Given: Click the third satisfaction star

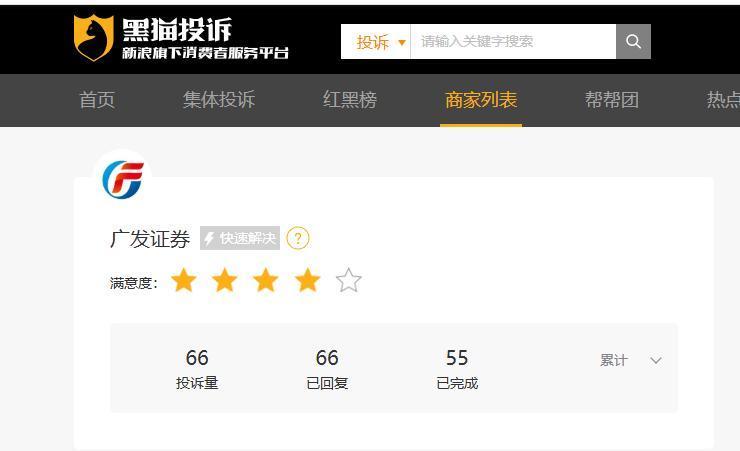Looking at the screenshot, I should pos(266,280).
